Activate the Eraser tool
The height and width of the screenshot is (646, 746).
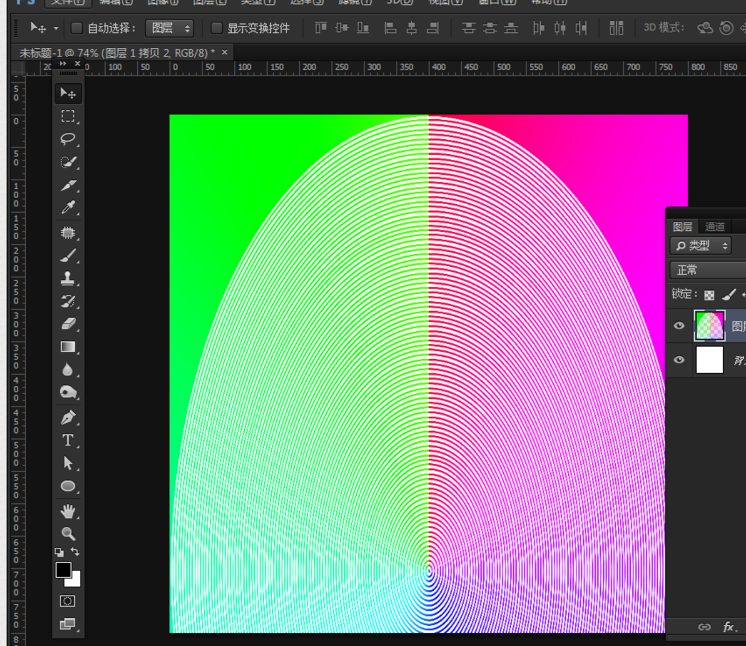click(68, 324)
